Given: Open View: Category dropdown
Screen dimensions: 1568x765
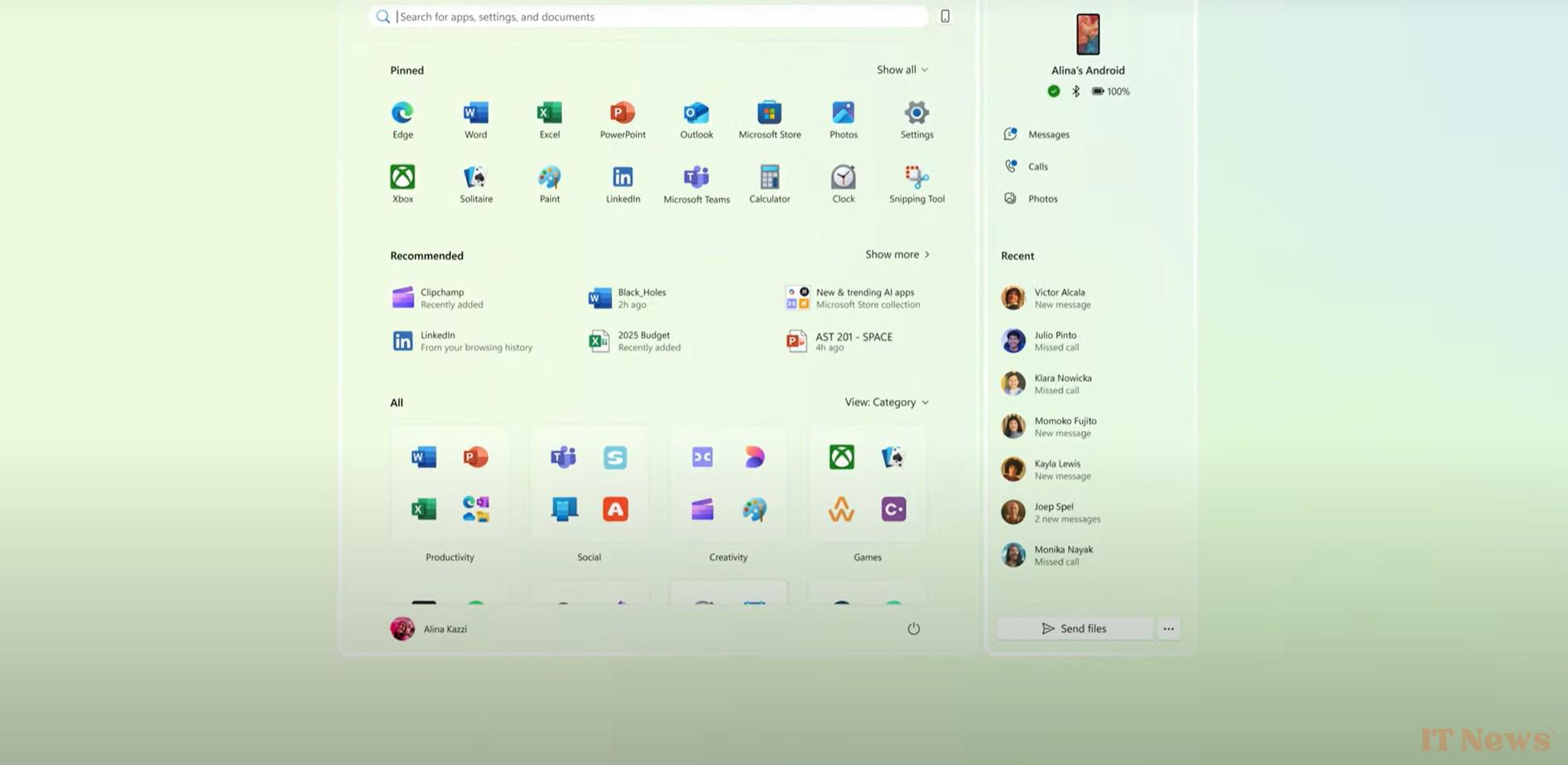Looking at the screenshot, I should (887, 402).
